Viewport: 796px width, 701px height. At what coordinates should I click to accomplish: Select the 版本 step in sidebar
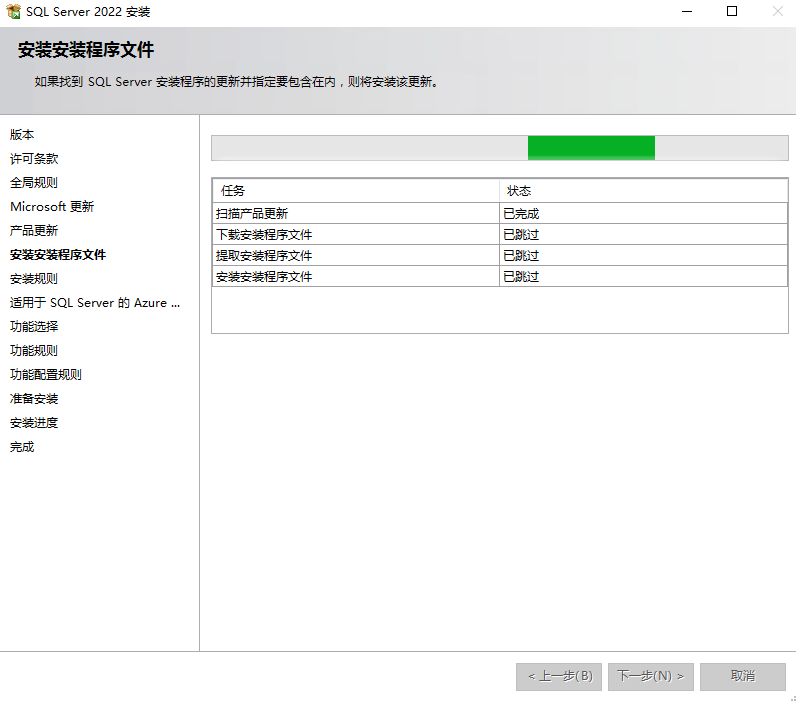[22, 135]
